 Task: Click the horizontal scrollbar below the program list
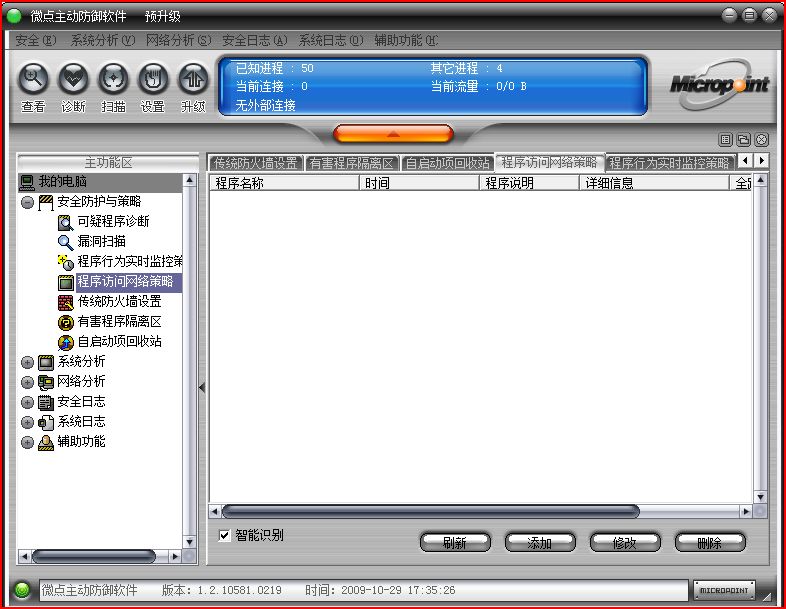tap(430, 511)
